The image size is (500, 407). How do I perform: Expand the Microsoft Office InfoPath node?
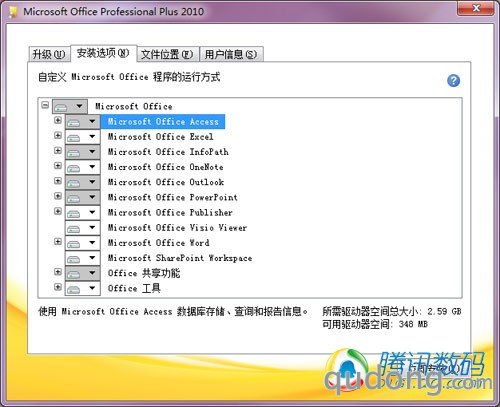(58, 150)
